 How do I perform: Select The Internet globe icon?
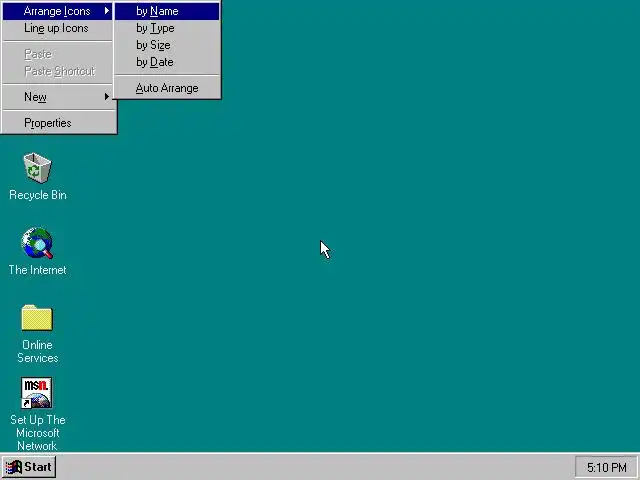click(x=37, y=243)
